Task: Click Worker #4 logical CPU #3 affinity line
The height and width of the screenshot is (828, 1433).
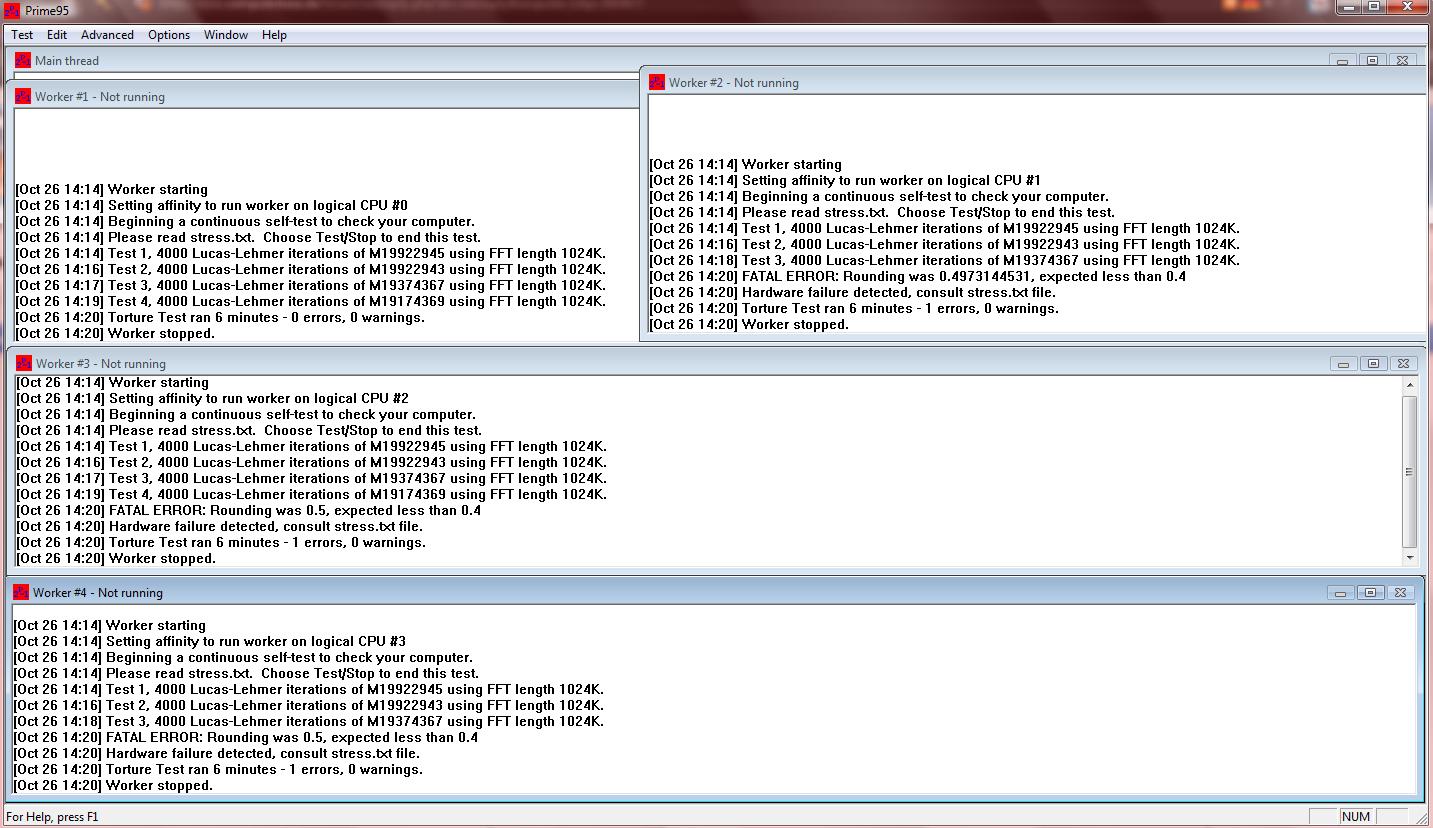Action: click(x=209, y=641)
